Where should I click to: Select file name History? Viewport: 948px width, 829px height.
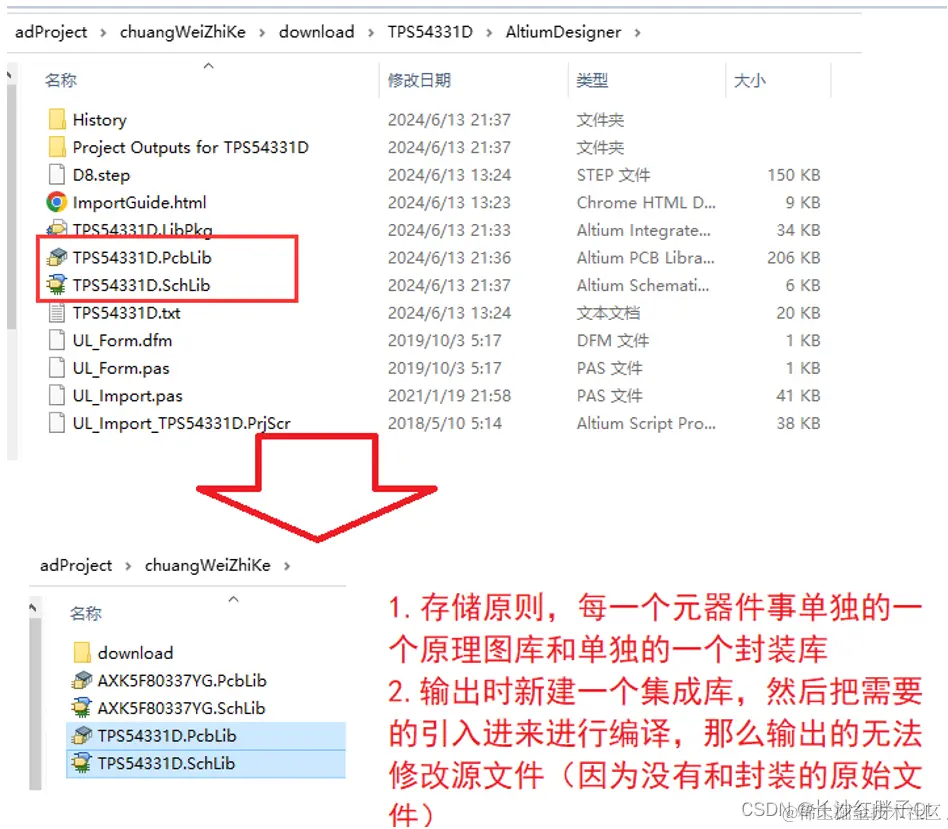coord(100,120)
